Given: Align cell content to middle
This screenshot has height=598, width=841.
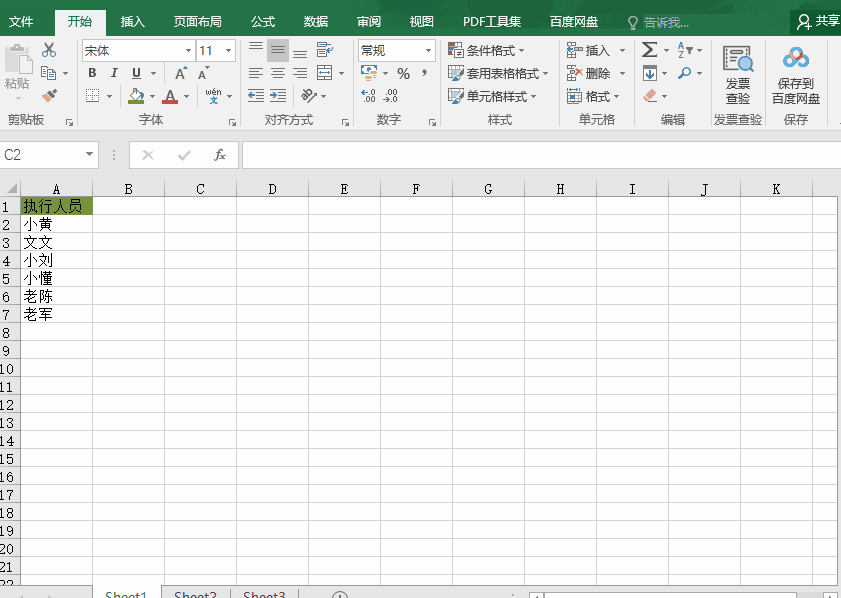Looking at the screenshot, I should (278, 50).
